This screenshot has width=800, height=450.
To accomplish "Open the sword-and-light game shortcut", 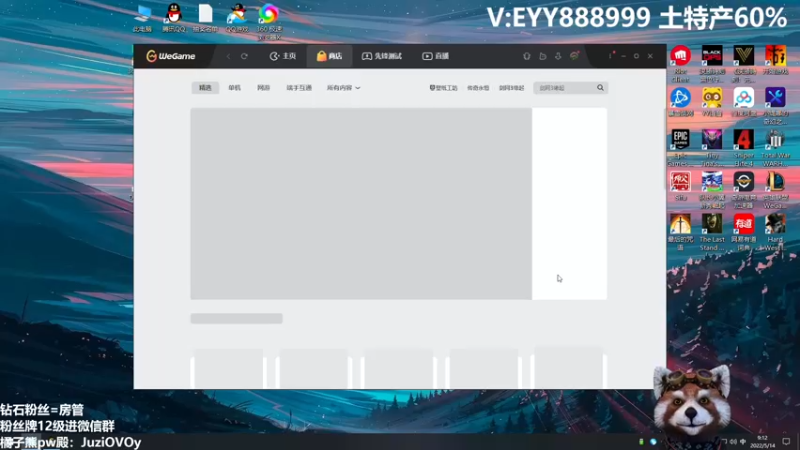I will [680, 232].
